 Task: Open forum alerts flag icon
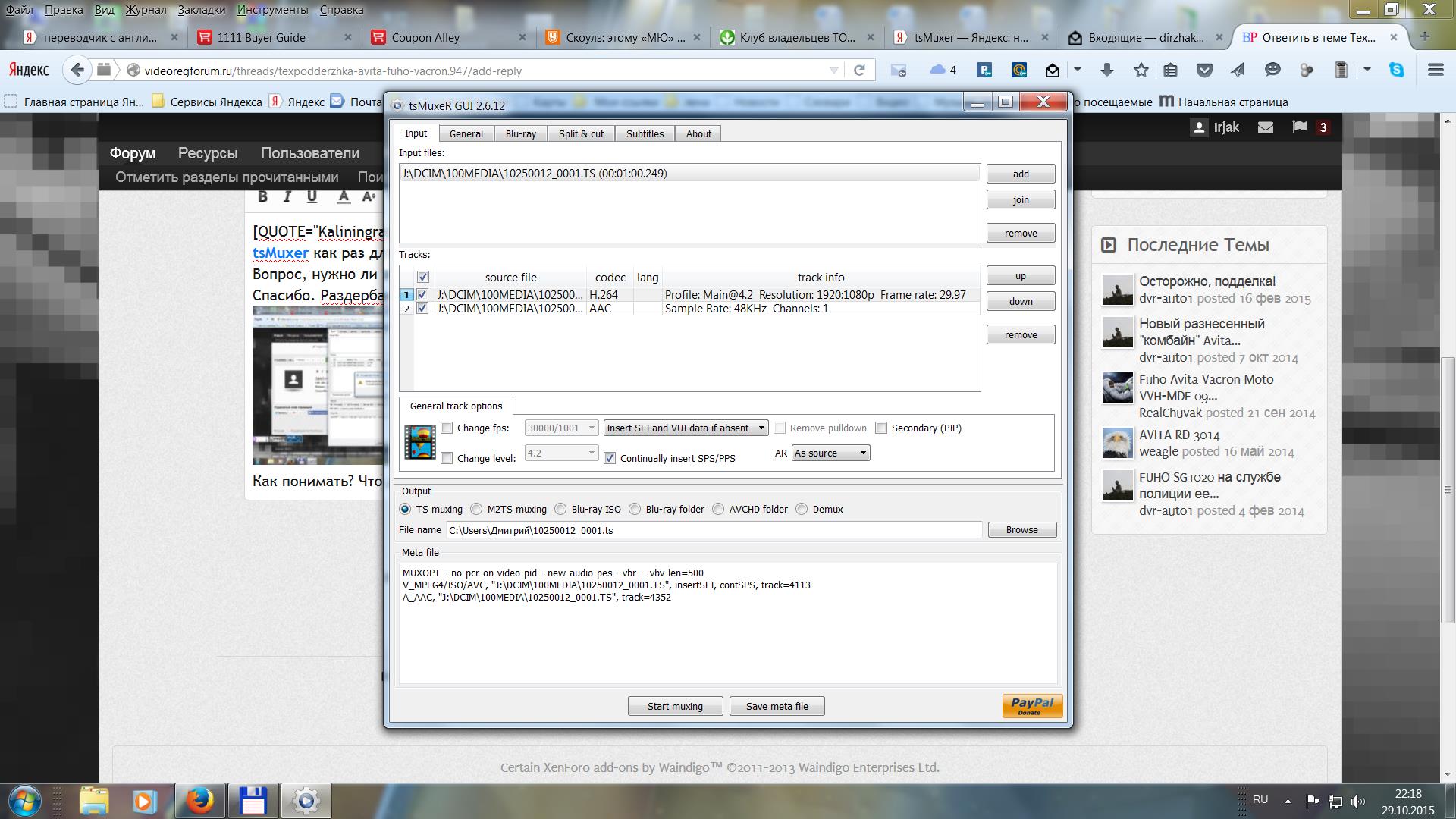pyautogui.click(x=1300, y=127)
